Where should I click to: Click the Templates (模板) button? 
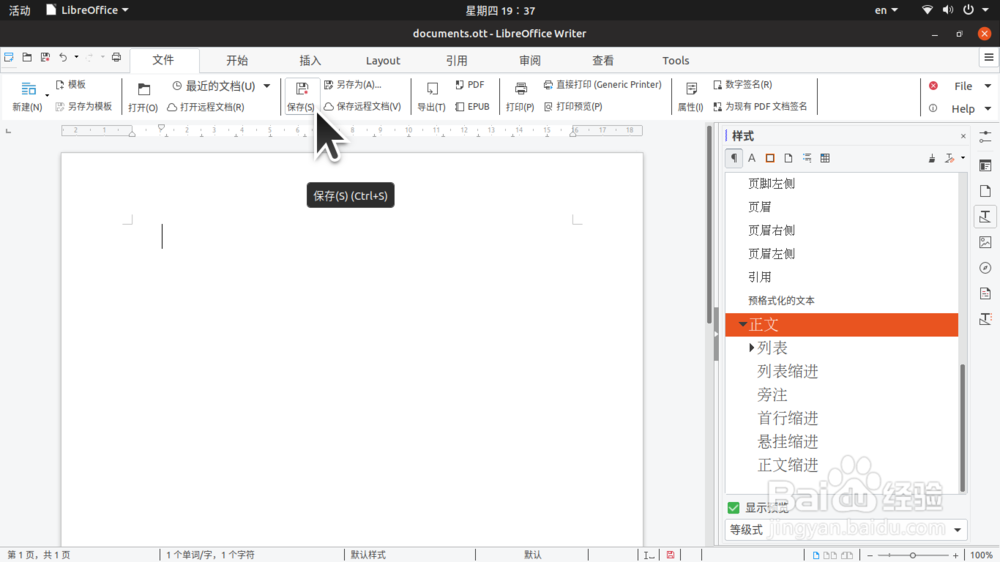coord(71,84)
